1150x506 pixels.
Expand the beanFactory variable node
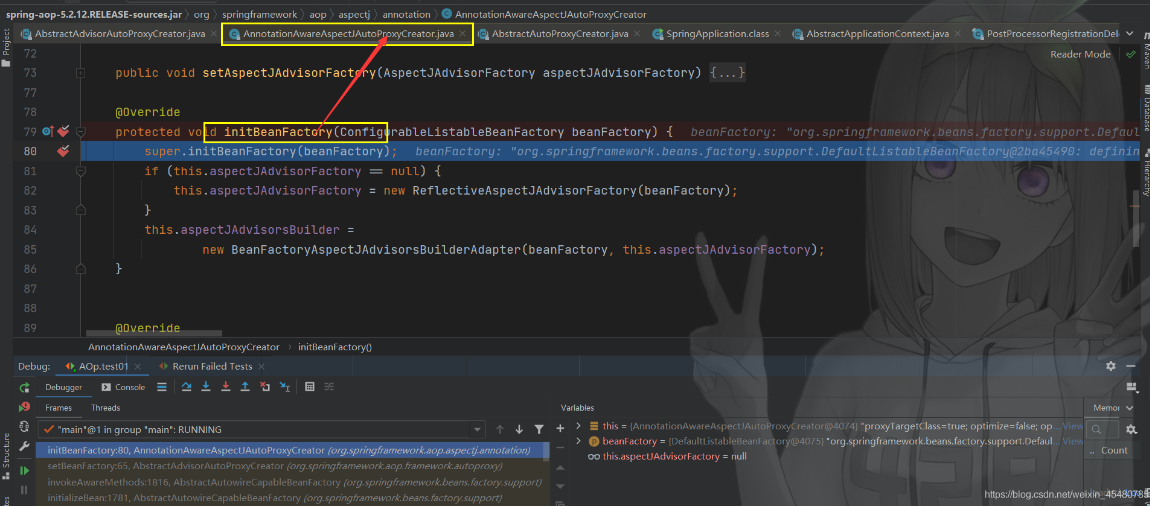[579, 441]
